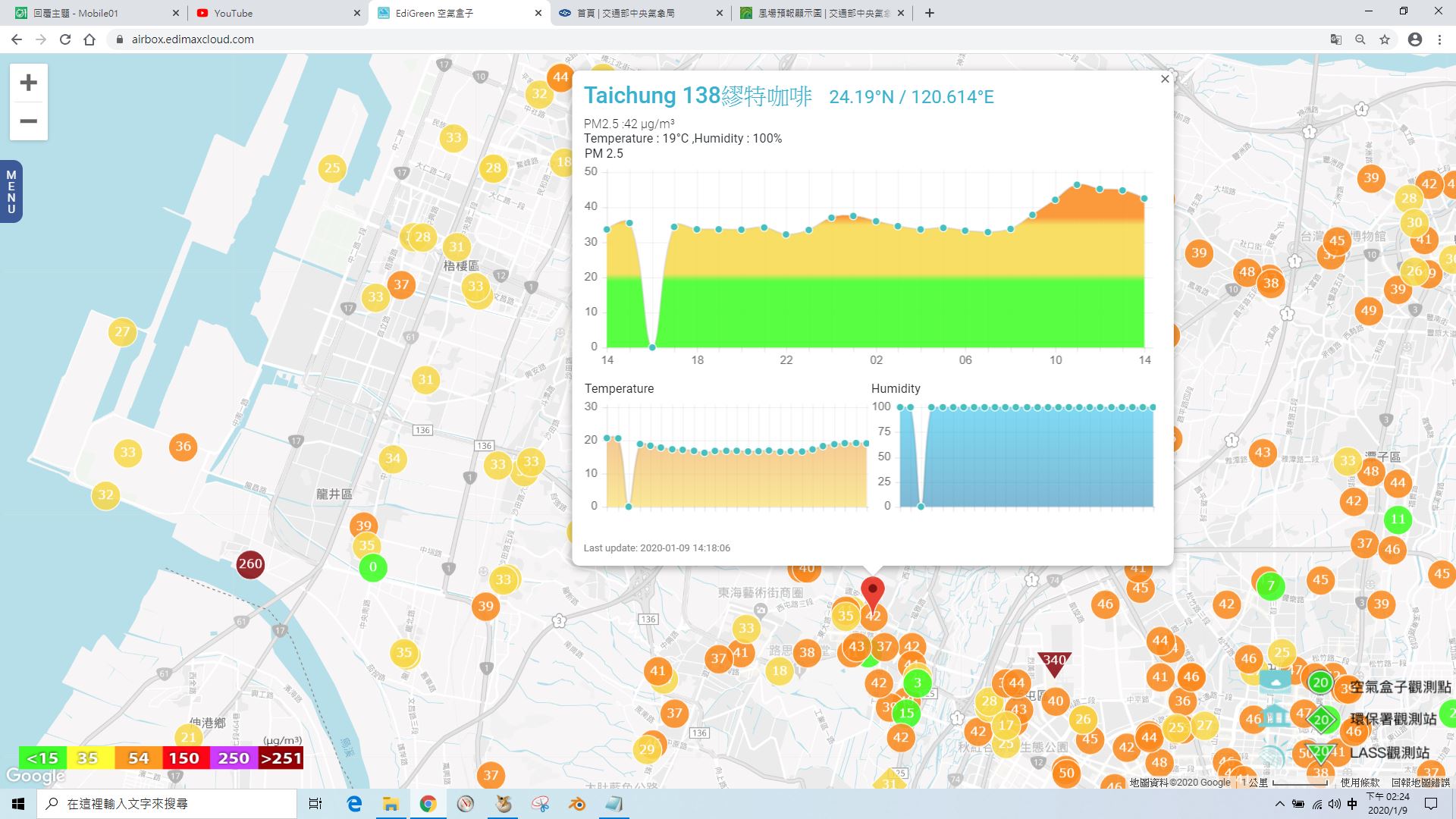Bookmark page with the star icon
Viewport: 1456px width, 819px height.
(1385, 39)
